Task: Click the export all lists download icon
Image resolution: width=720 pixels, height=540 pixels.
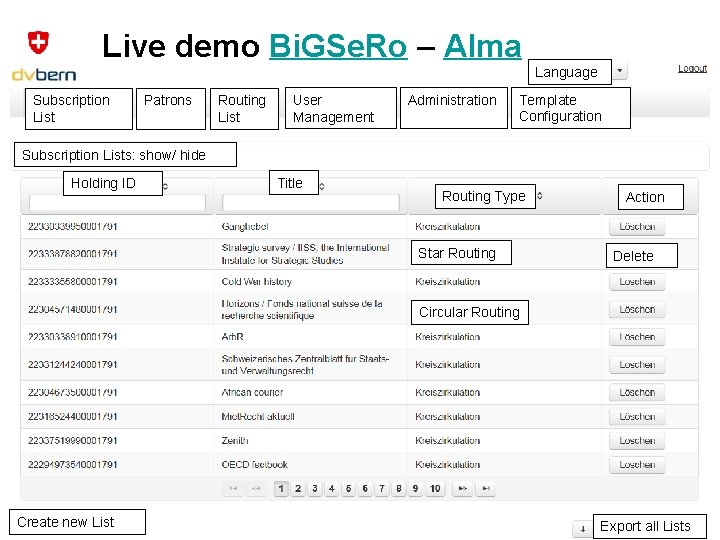Action: (582, 529)
